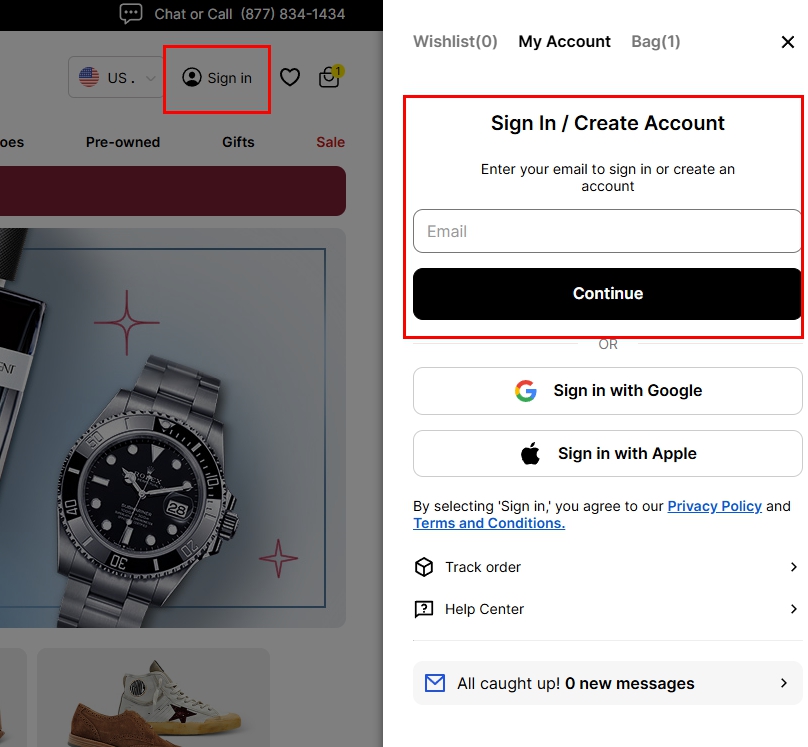The width and height of the screenshot is (808, 747).
Task: Switch to the Bag(1) tab
Action: 656,42
